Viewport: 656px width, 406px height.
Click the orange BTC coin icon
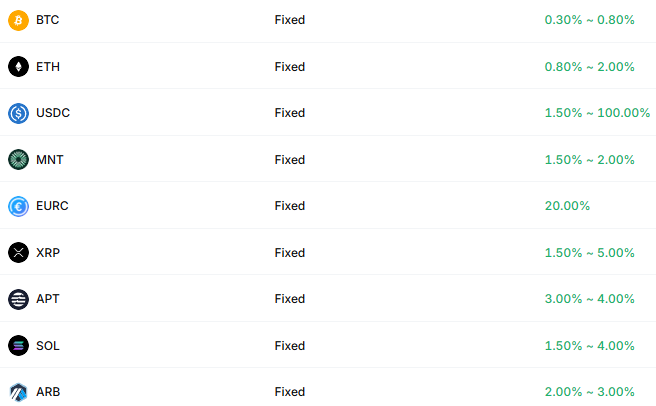tap(18, 20)
